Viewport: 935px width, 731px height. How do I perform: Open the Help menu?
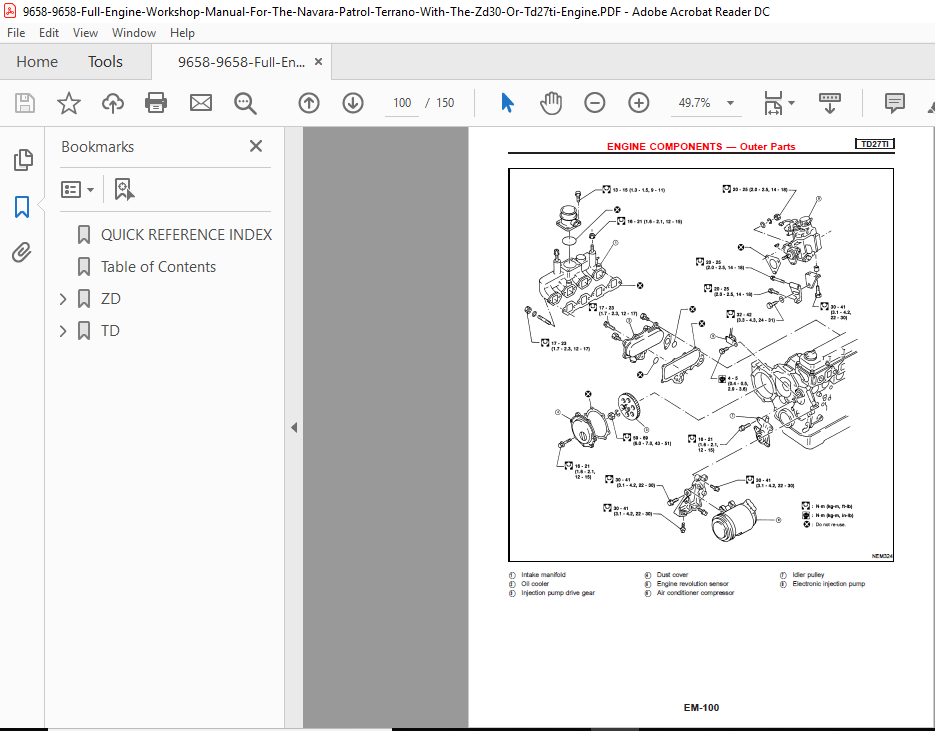click(182, 33)
